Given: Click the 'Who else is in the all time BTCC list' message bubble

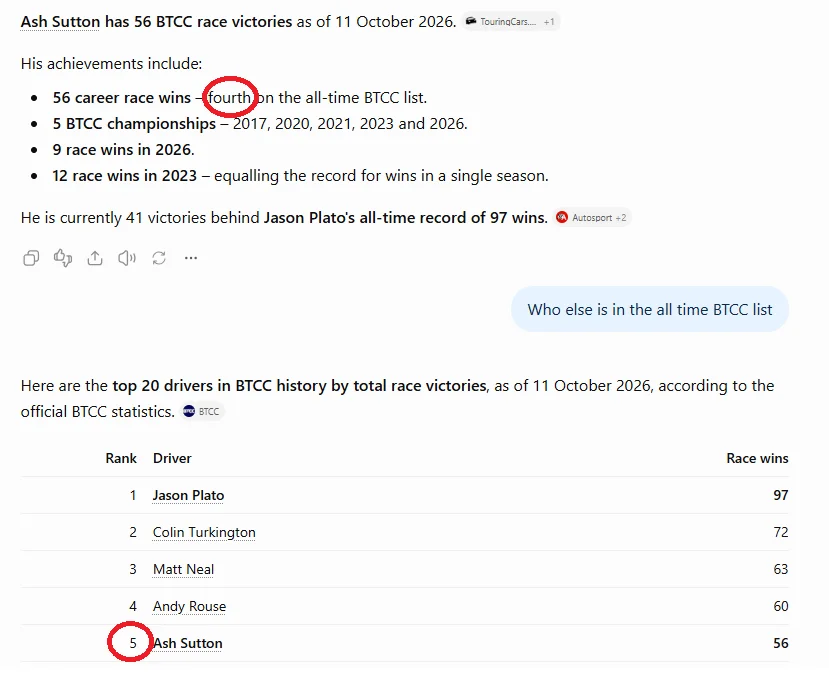Looking at the screenshot, I should click(x=650, y=309).
